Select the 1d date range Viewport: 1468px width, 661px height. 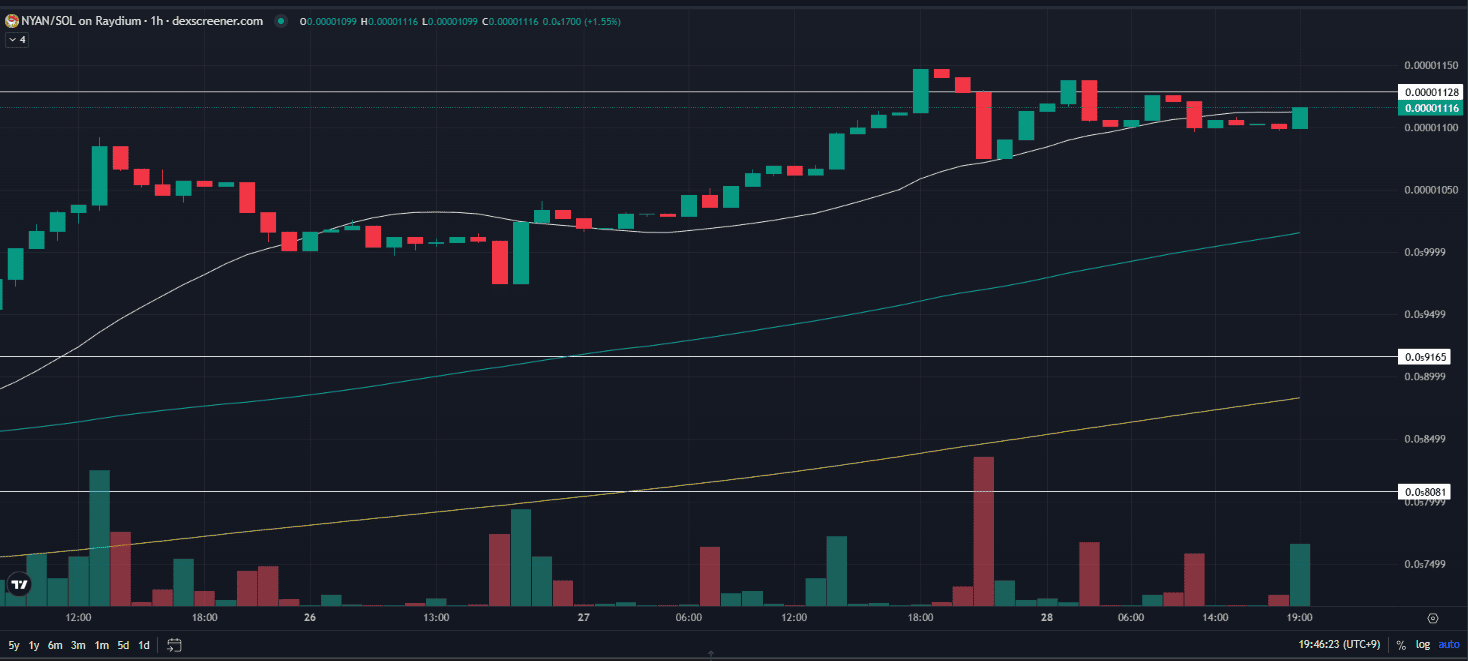(x=144, y=645)
